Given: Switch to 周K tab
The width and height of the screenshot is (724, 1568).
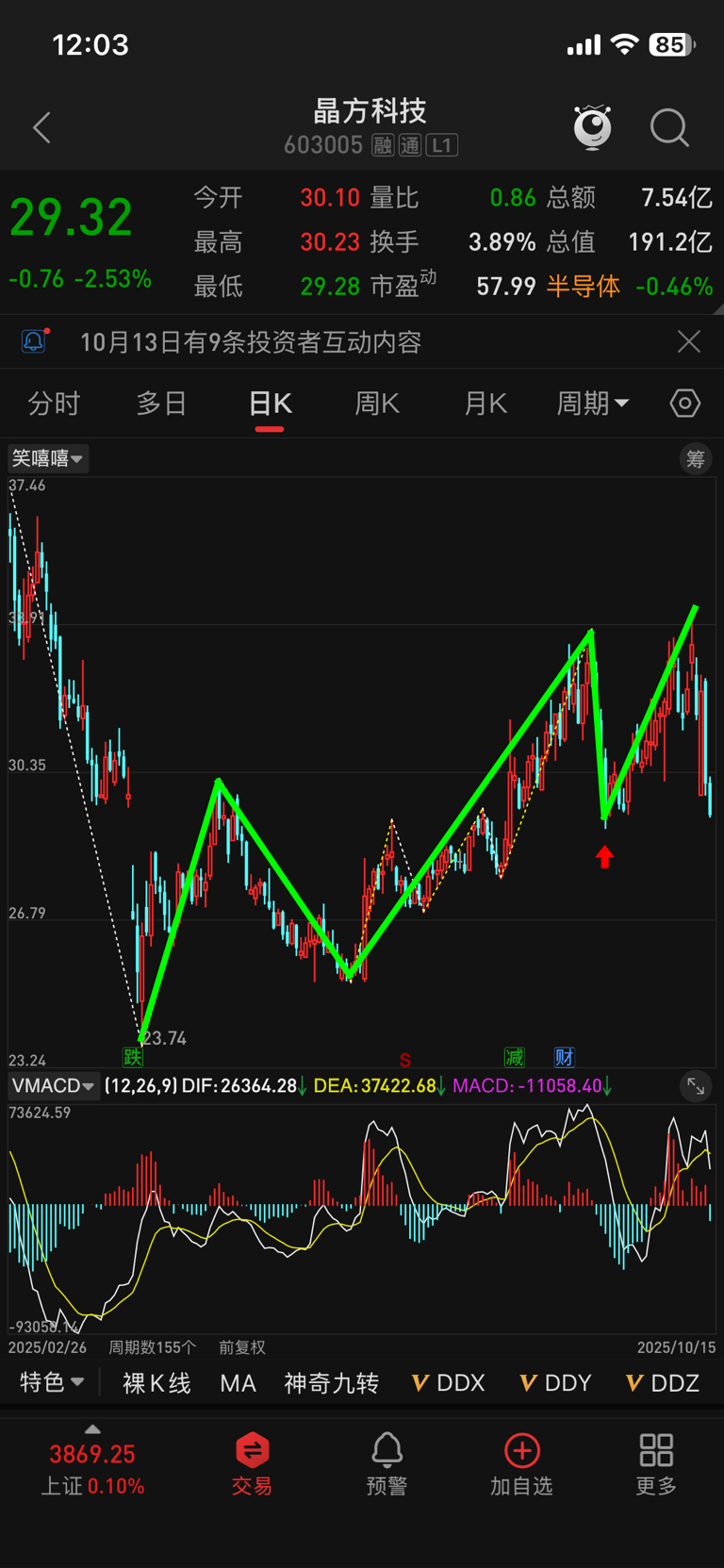Looking at the screenshot, I should click(377, 404).
